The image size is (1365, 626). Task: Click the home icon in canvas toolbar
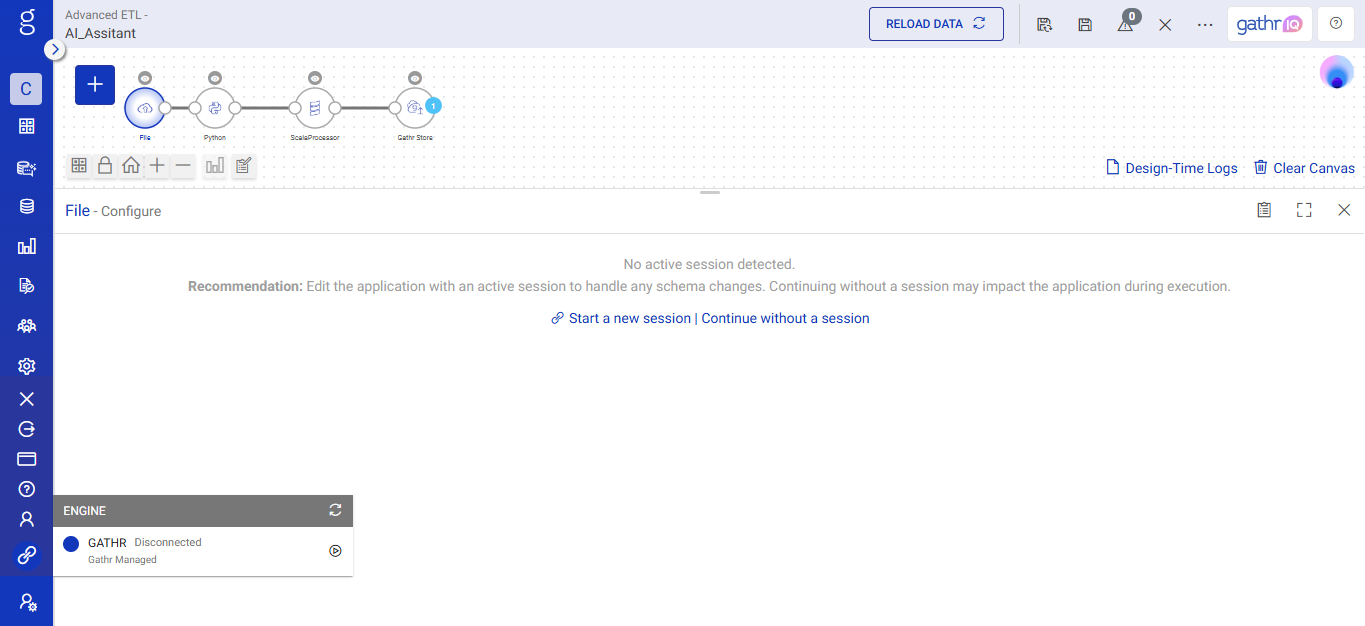coord(131,166)
